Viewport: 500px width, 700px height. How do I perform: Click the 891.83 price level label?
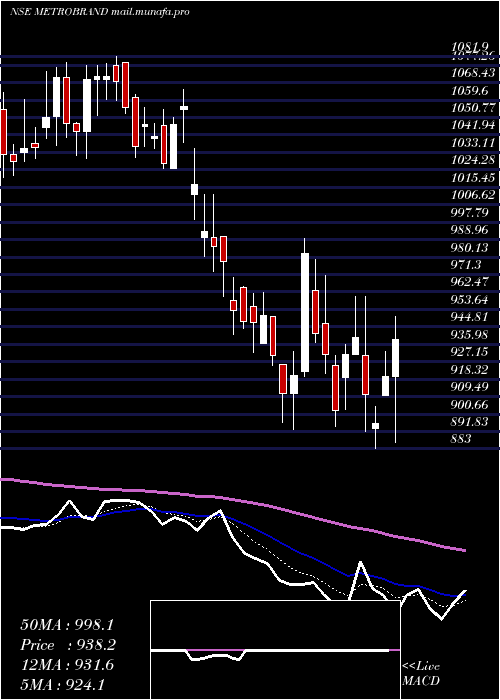pyautogui.click(x=470, y=421)
